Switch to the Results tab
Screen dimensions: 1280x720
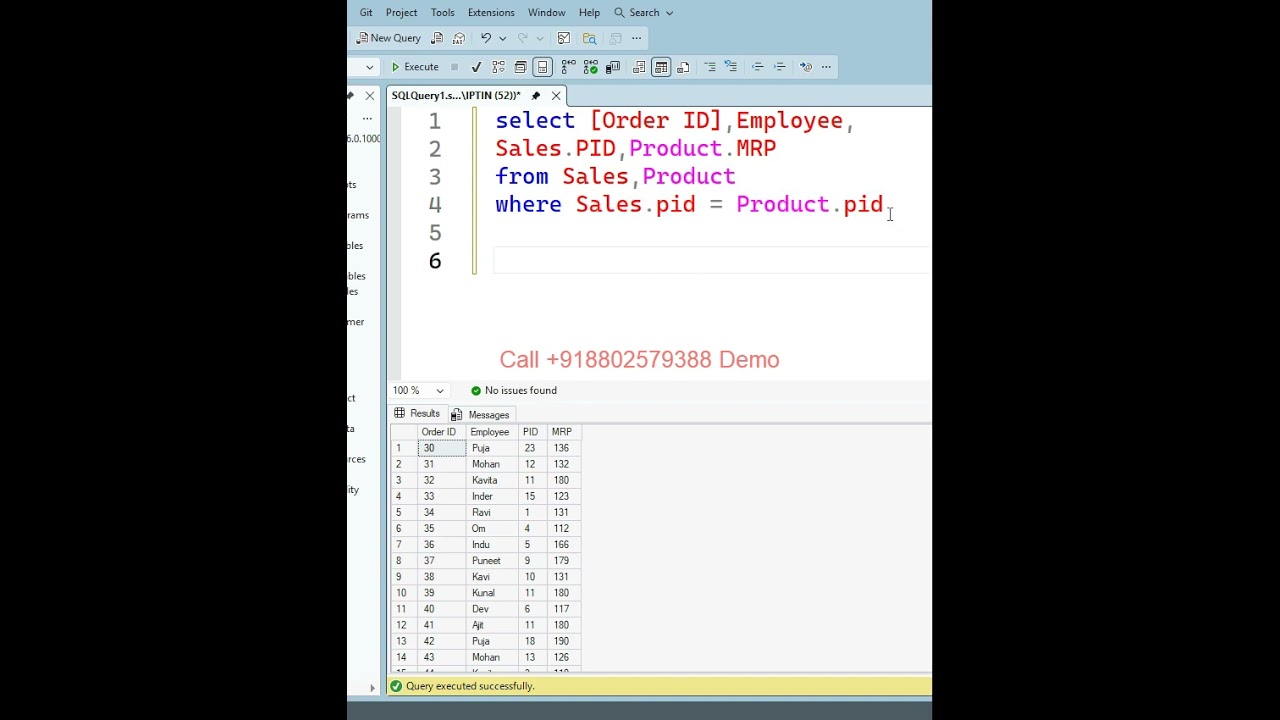pyautogui.click(x=417, y=414)
